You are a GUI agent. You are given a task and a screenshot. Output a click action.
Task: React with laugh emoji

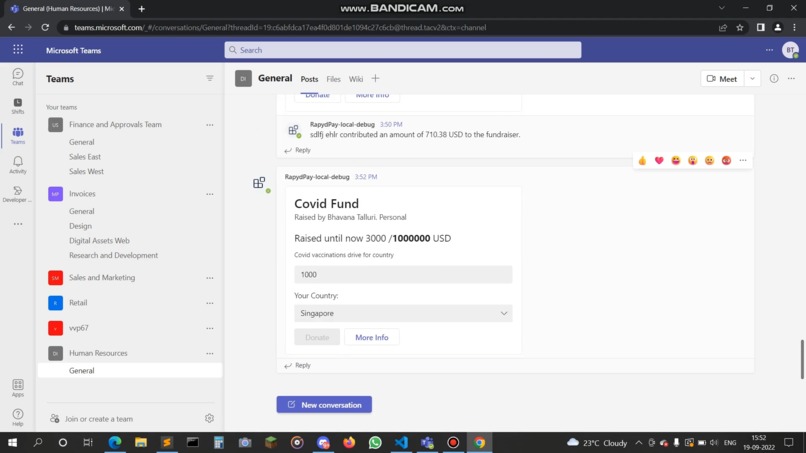coord(676,160)
